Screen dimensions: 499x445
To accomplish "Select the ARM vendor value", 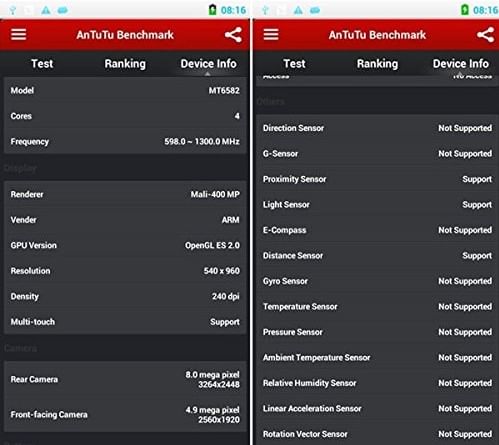I will (231, 220).
